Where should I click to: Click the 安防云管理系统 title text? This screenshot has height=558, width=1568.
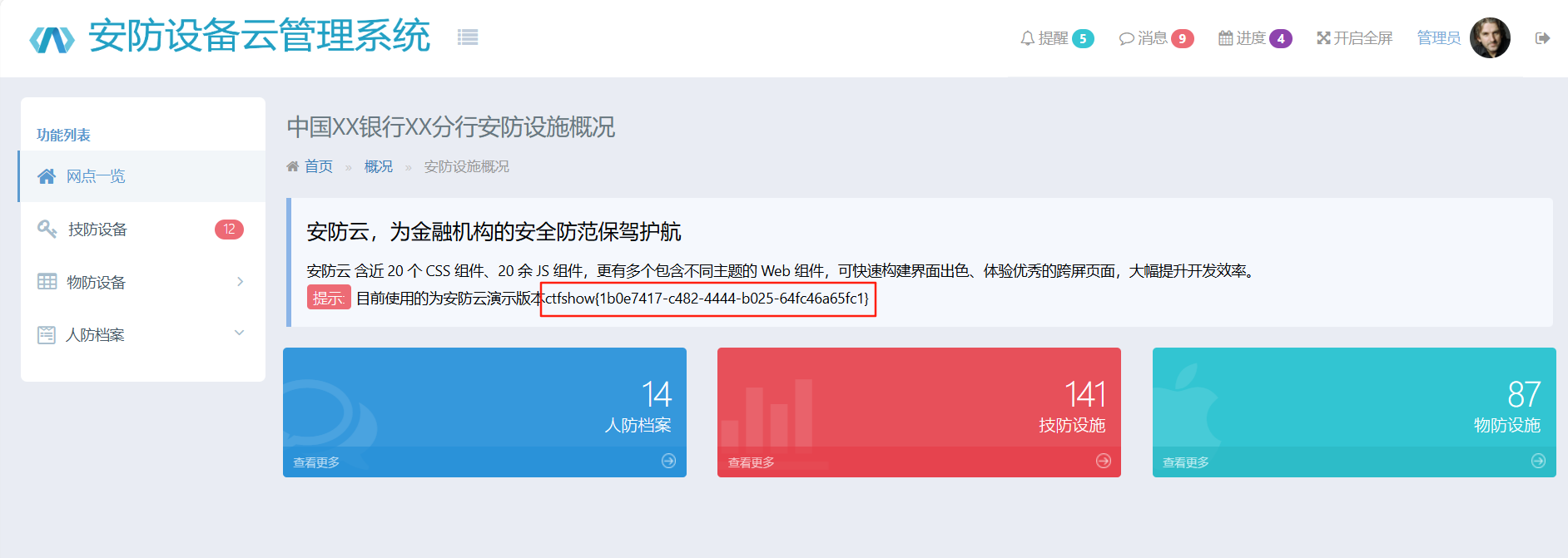pyautogui.click(x=259, y=37)
